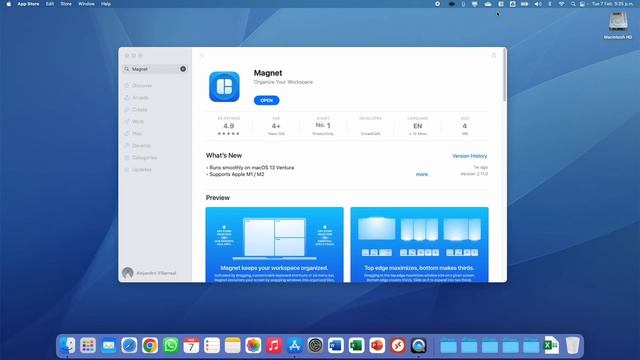Viewport: 640px width, 360px height.
Task: Open System Settings from the Dock
Action: click(315, 346)
